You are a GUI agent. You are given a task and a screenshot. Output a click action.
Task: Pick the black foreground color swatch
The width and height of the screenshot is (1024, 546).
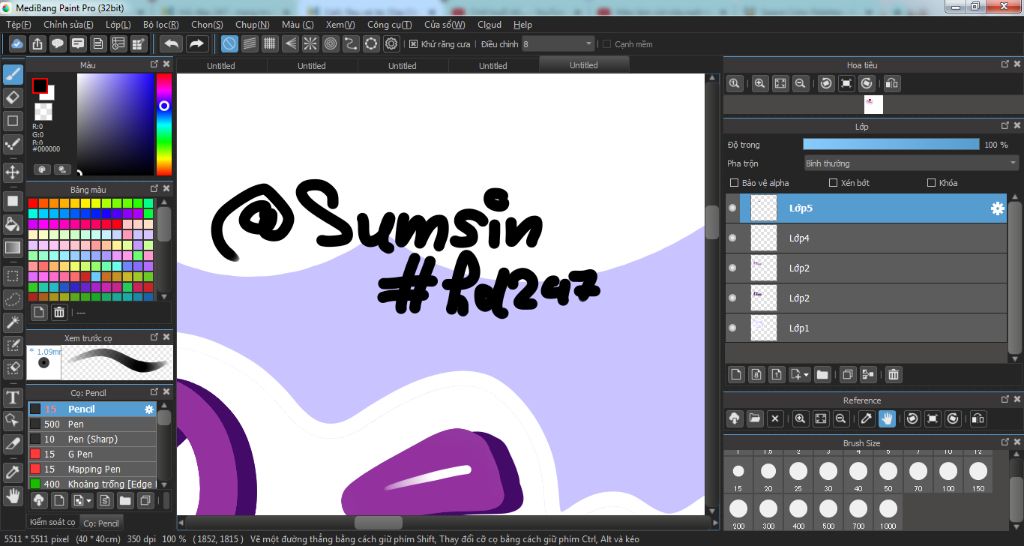point(40,86)
